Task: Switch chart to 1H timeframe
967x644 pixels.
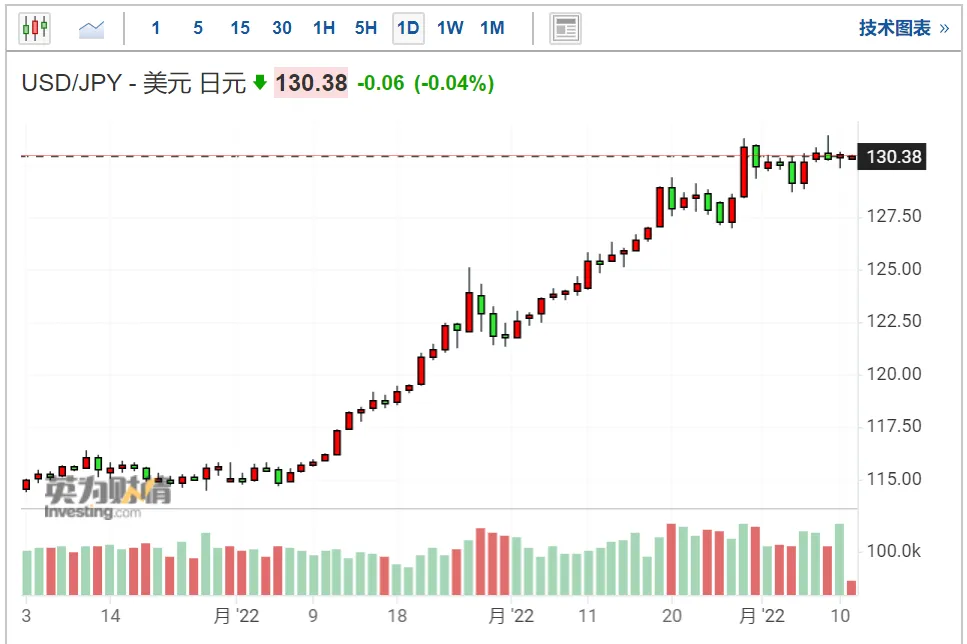Action: [324, 28]
